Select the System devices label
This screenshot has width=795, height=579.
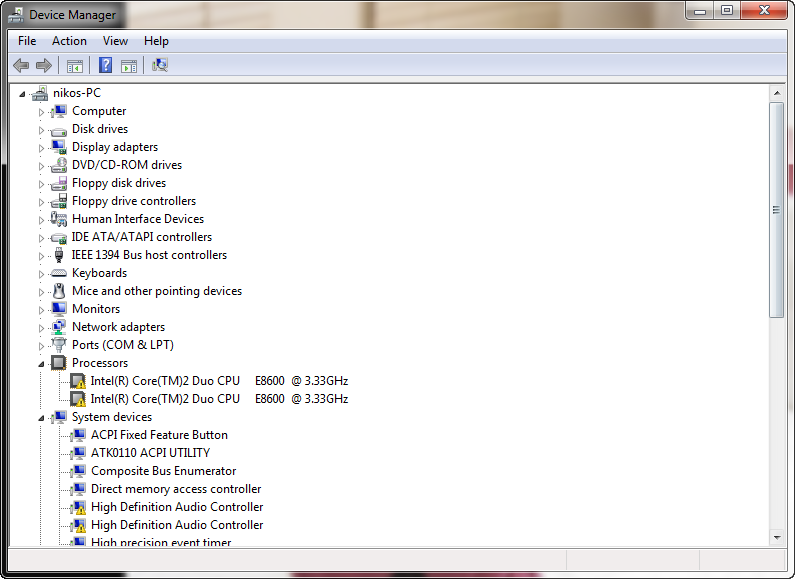coord(112,417)
